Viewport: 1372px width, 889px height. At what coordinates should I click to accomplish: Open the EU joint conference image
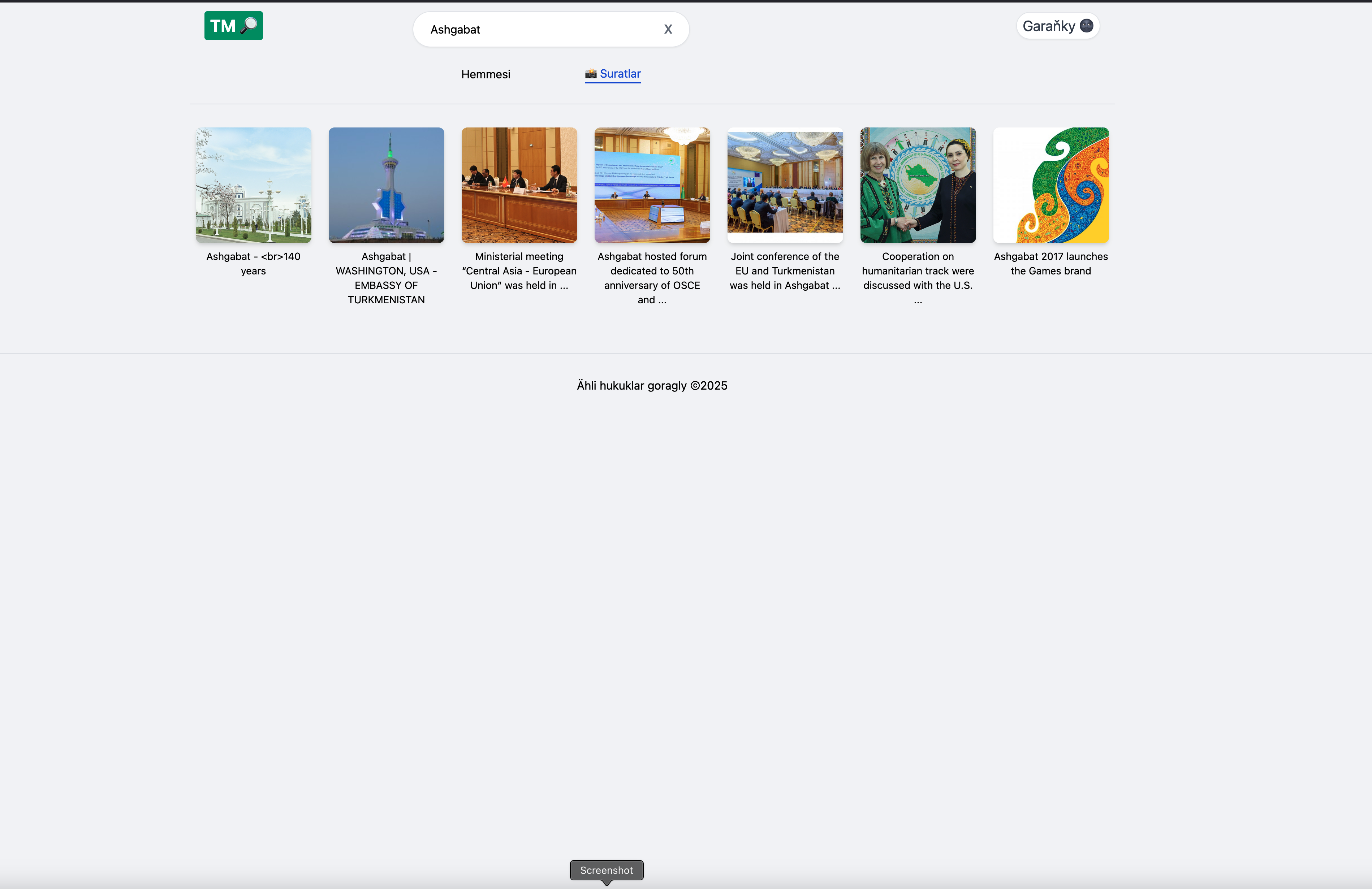785,185
